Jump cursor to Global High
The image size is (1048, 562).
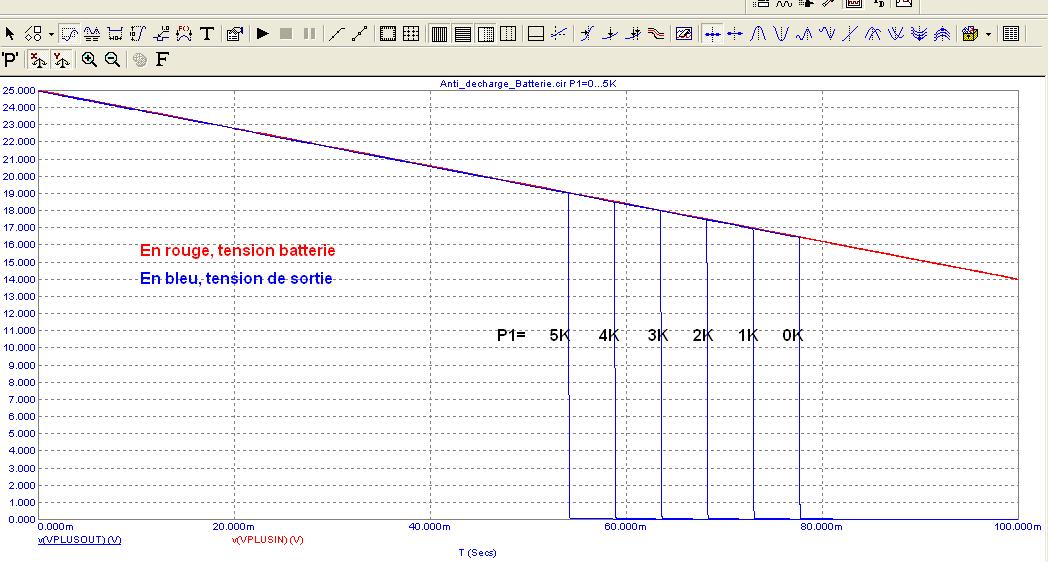pyautogui.click(x=942, y=33)
